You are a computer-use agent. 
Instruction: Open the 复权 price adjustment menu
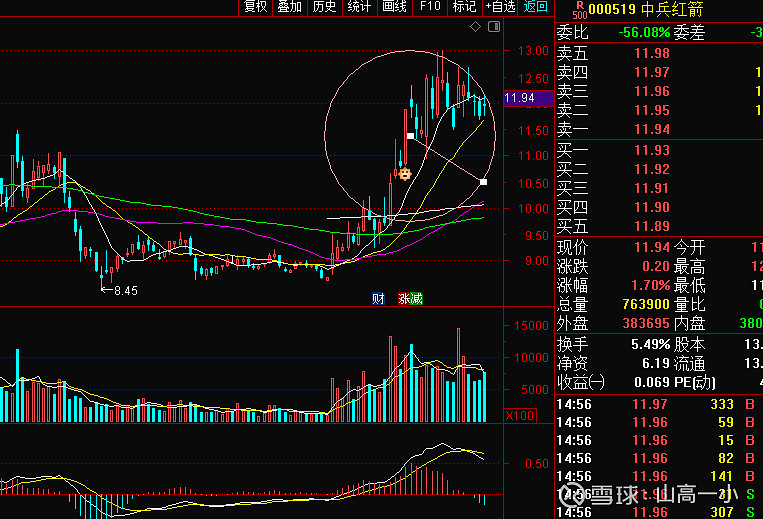tap(255, 7)
